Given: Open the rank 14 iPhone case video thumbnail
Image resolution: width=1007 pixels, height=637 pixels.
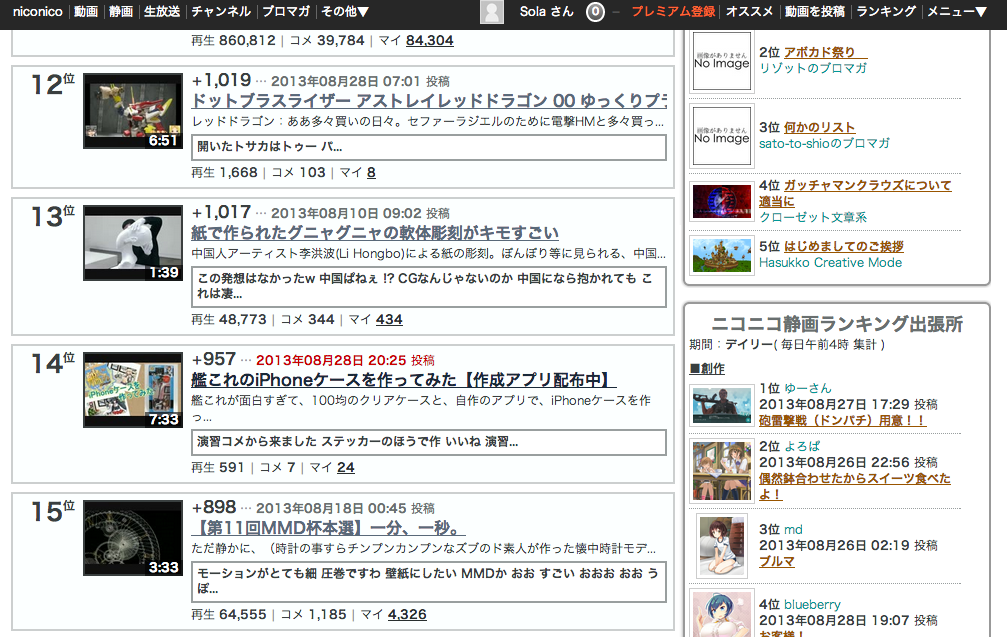Looking at the screenshot, I should click(133, 390).
